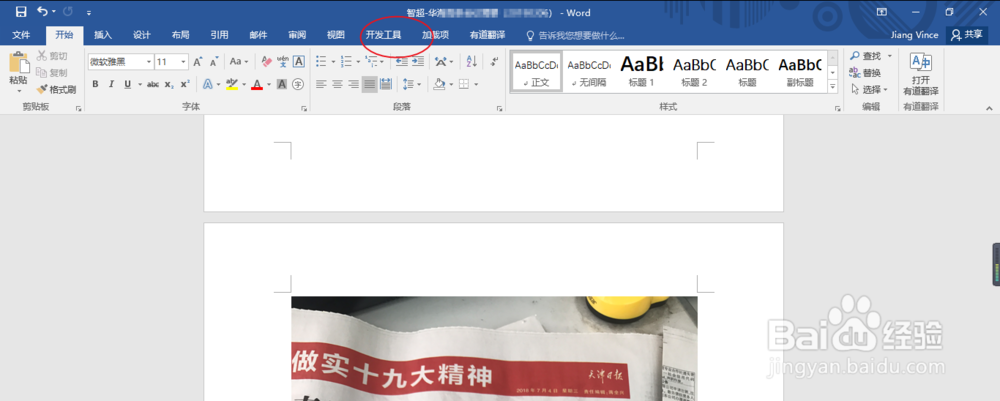
Task: Open Youdao Translate (打开有道翻译)
Action: [920, 73]
